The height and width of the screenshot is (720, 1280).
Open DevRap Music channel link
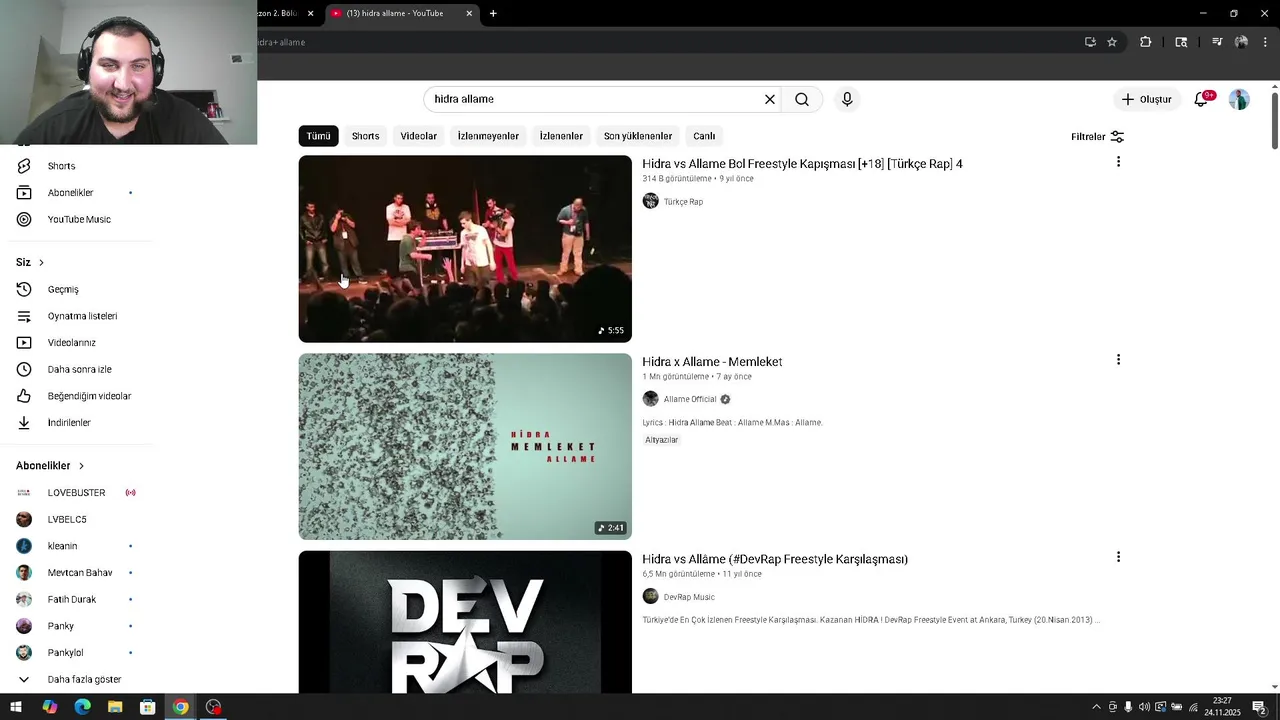tap(689, 597)
